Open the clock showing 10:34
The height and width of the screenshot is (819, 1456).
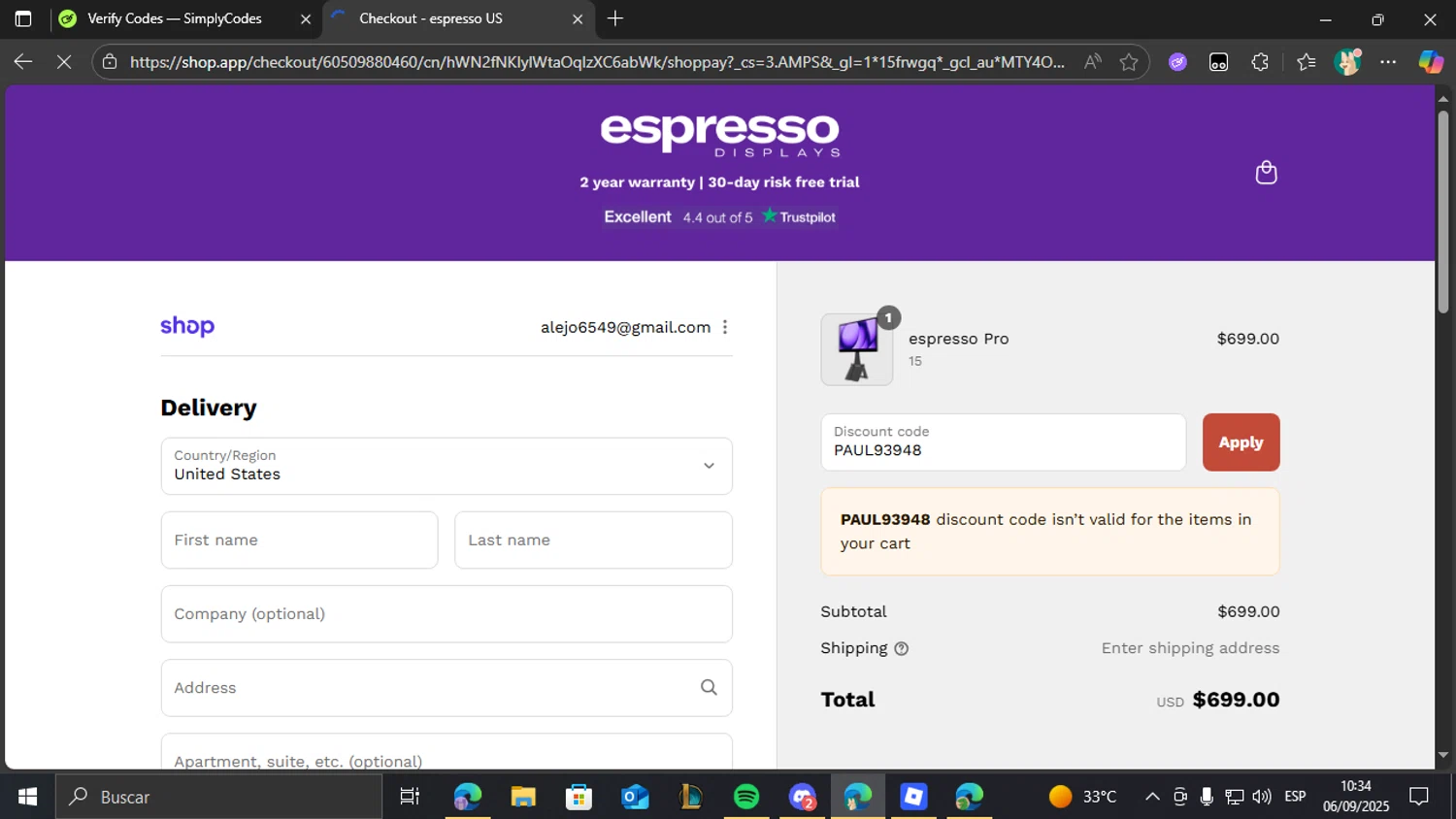pyautogui.click(x=1356, y=796)
